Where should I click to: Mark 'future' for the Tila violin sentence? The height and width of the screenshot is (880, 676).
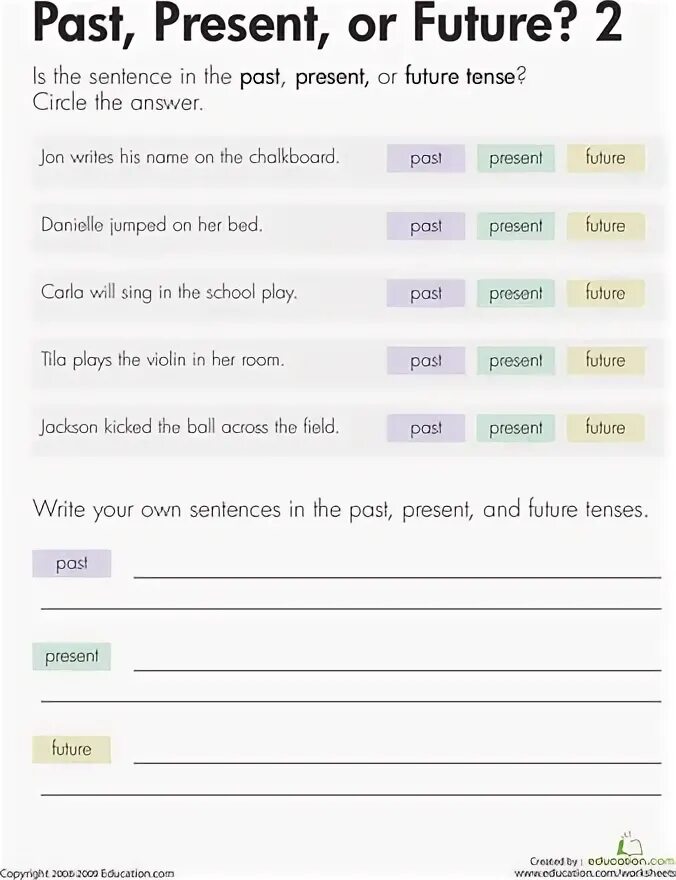[x=605, y=360]
